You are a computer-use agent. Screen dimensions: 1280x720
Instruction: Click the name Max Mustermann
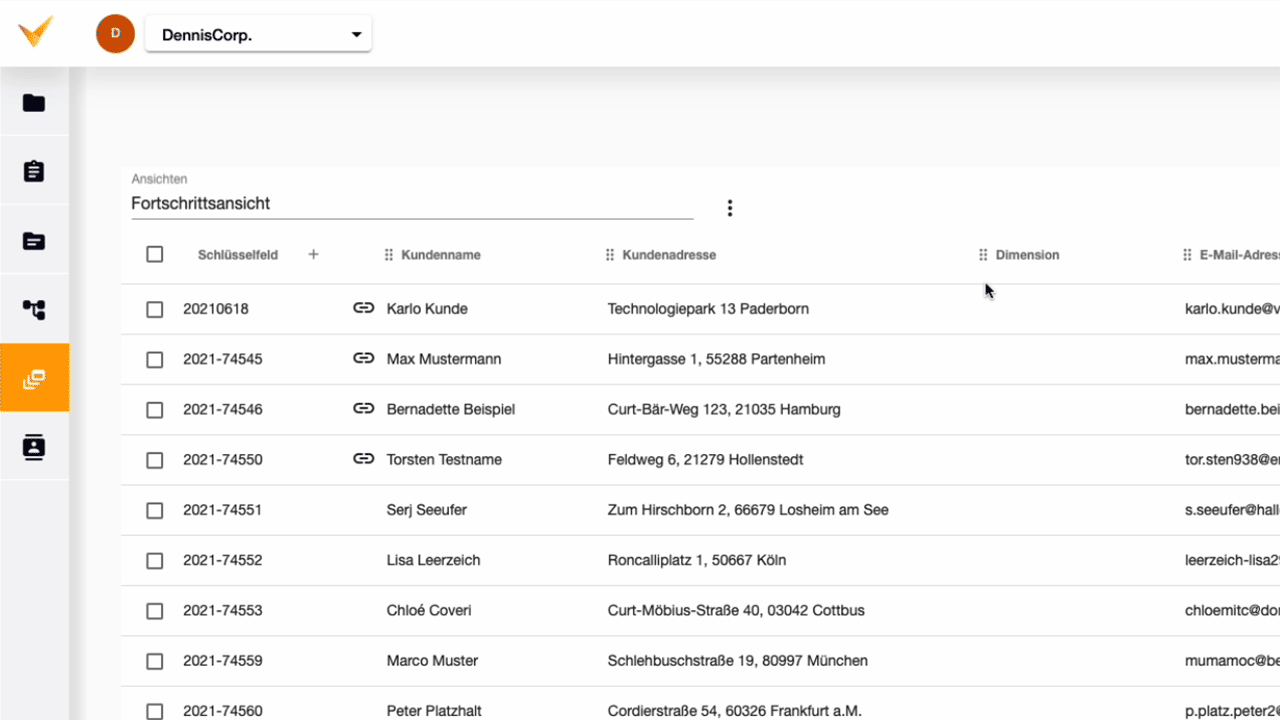pos(444,359)
